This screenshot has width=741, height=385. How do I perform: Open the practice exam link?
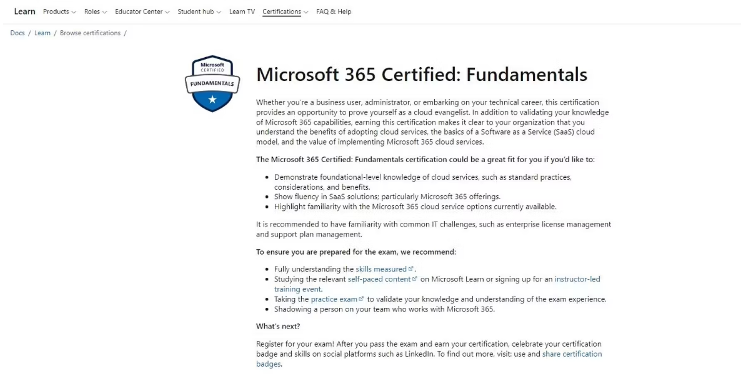(334, 299)
